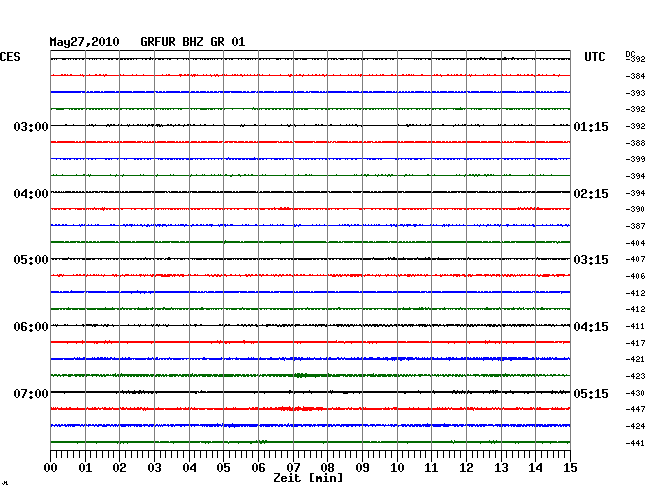Select the 01 minute tick label
The image size is (650, 494).
85,468
